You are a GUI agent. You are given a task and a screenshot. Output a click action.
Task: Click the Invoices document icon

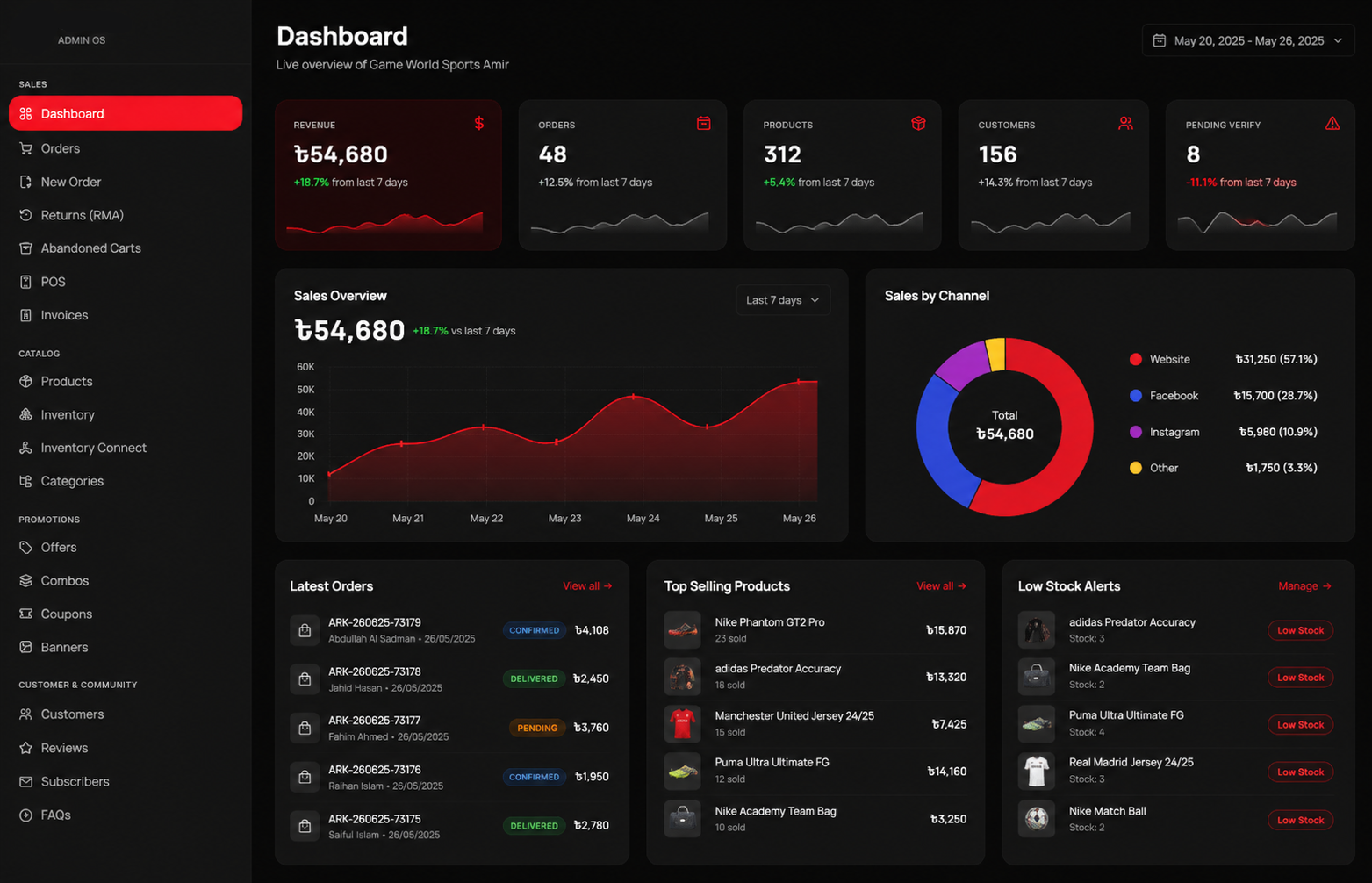coord(25,315)
